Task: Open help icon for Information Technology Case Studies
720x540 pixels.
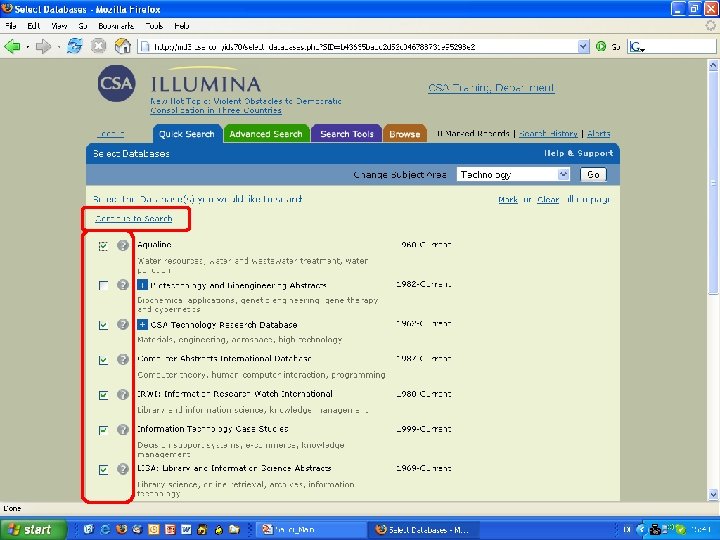Action: 123,429
